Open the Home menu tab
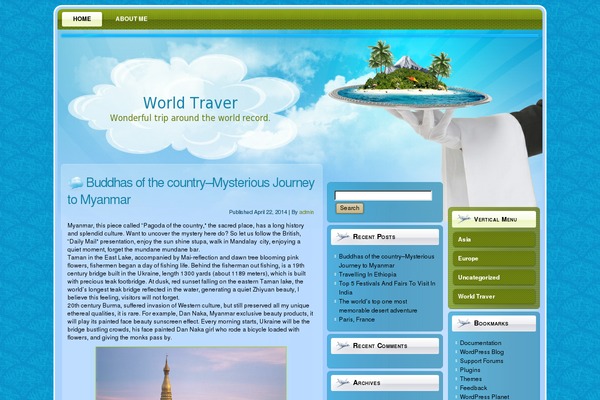The width and height of the screenshot is (600, 400). [82, 19]
